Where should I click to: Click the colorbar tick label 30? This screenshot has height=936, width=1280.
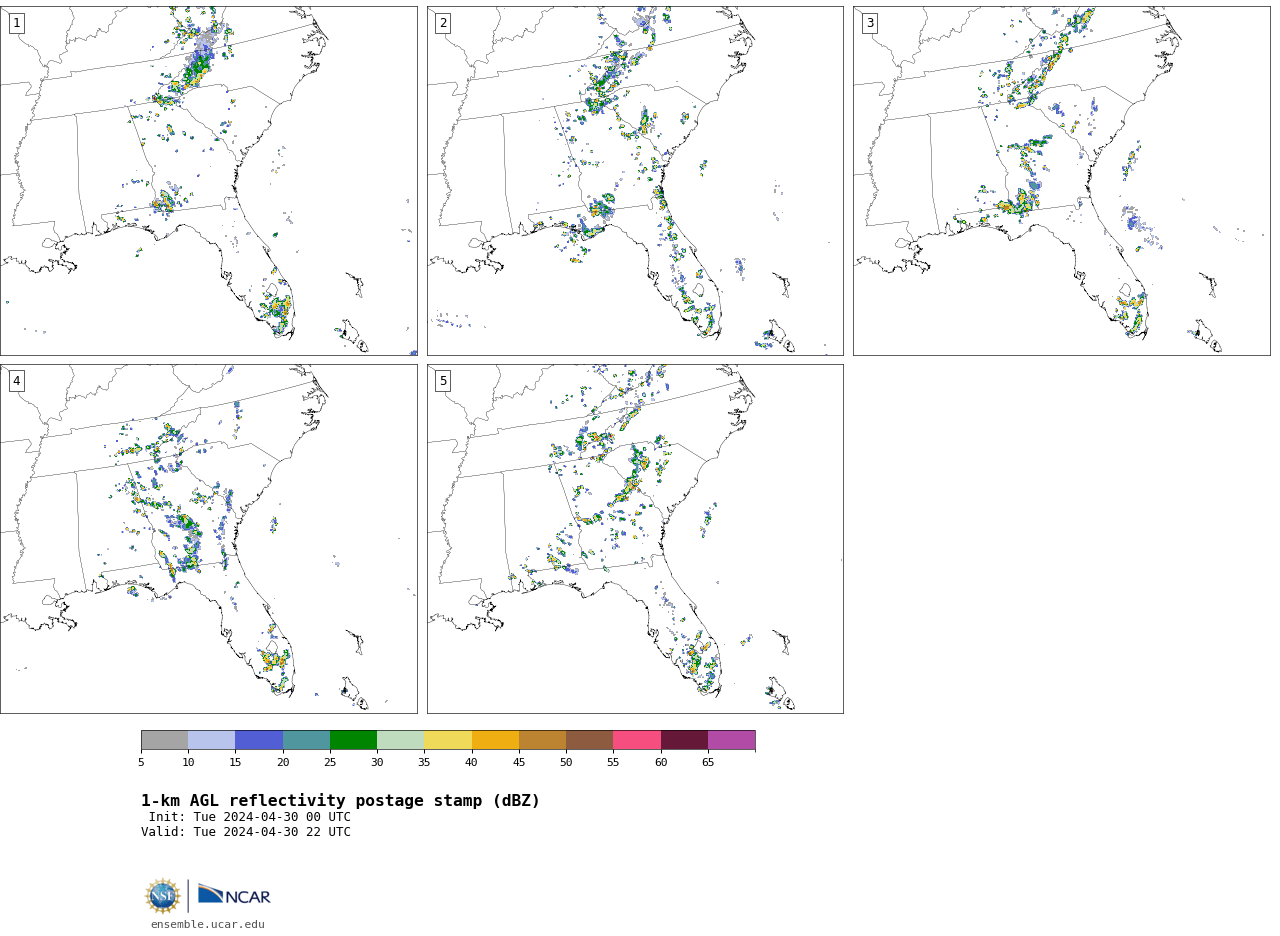click(x=377, y=763)
